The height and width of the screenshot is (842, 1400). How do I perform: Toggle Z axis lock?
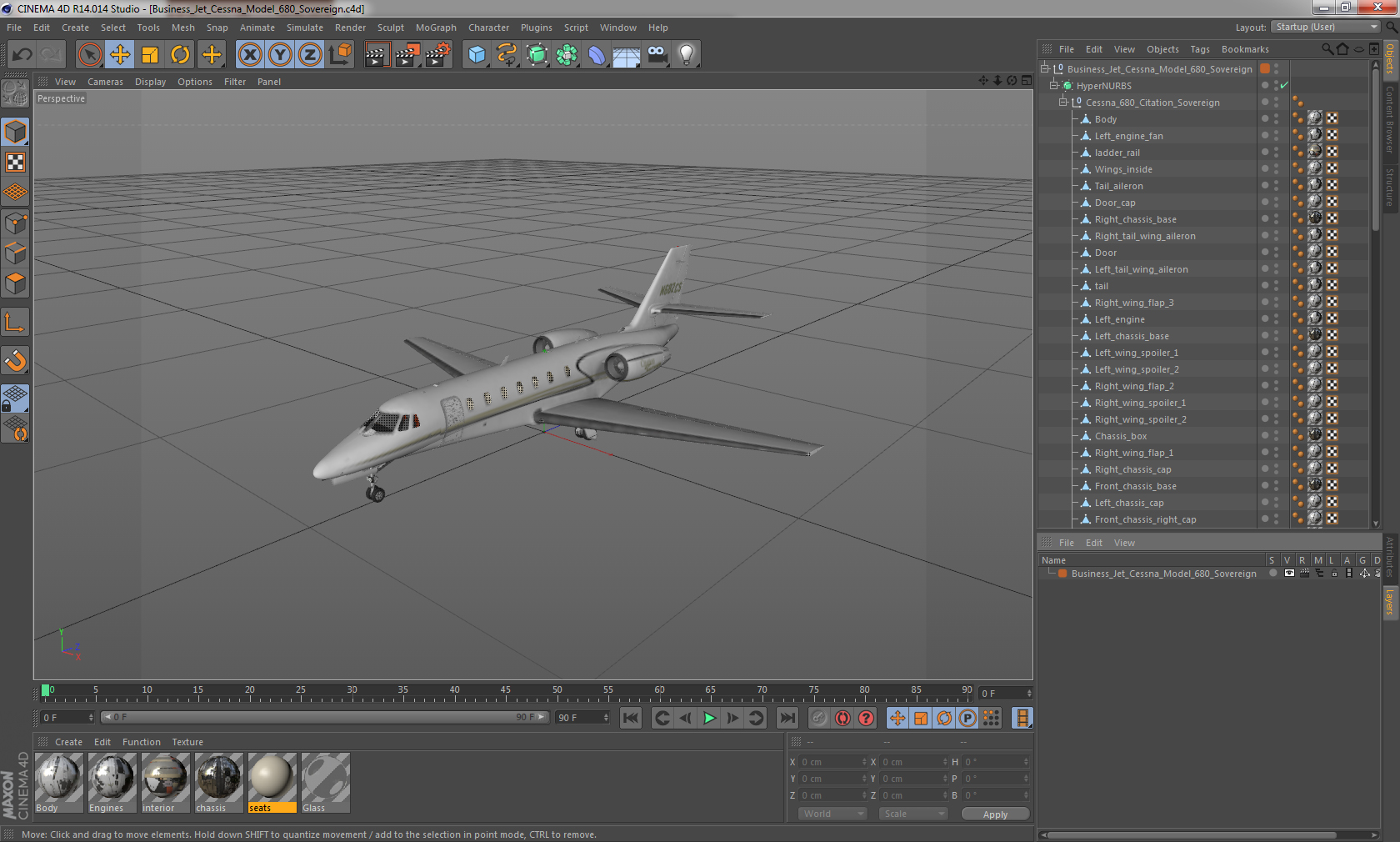click(x=310, y=55)
